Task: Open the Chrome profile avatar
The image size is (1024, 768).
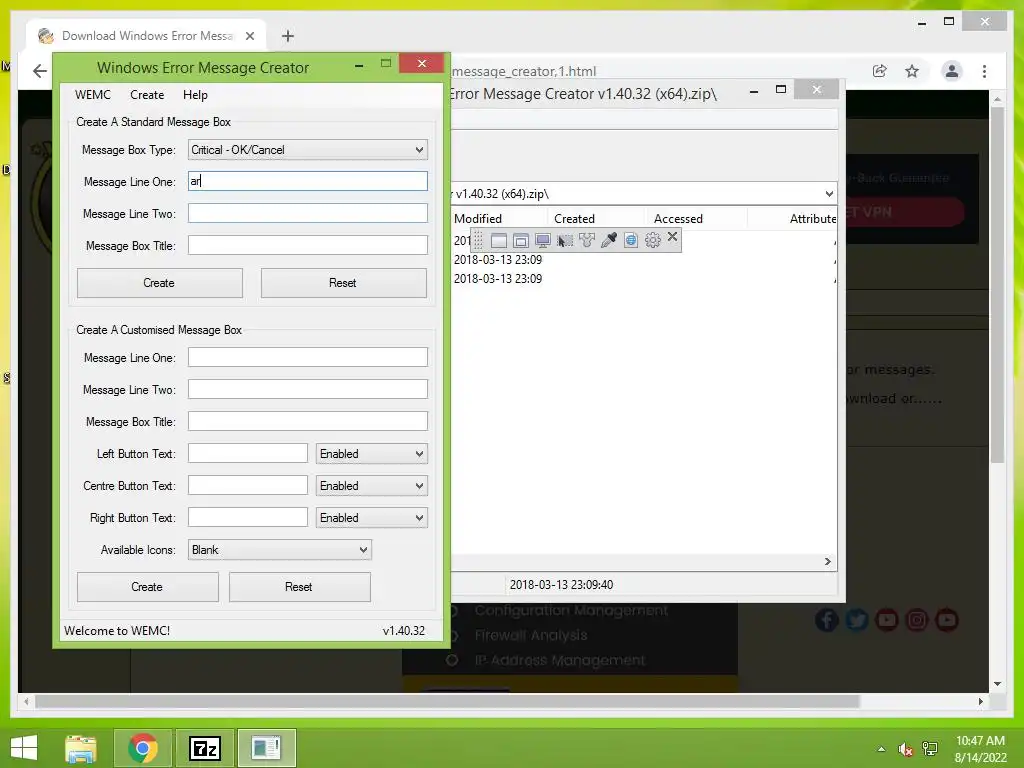Action: click(952, 71)
